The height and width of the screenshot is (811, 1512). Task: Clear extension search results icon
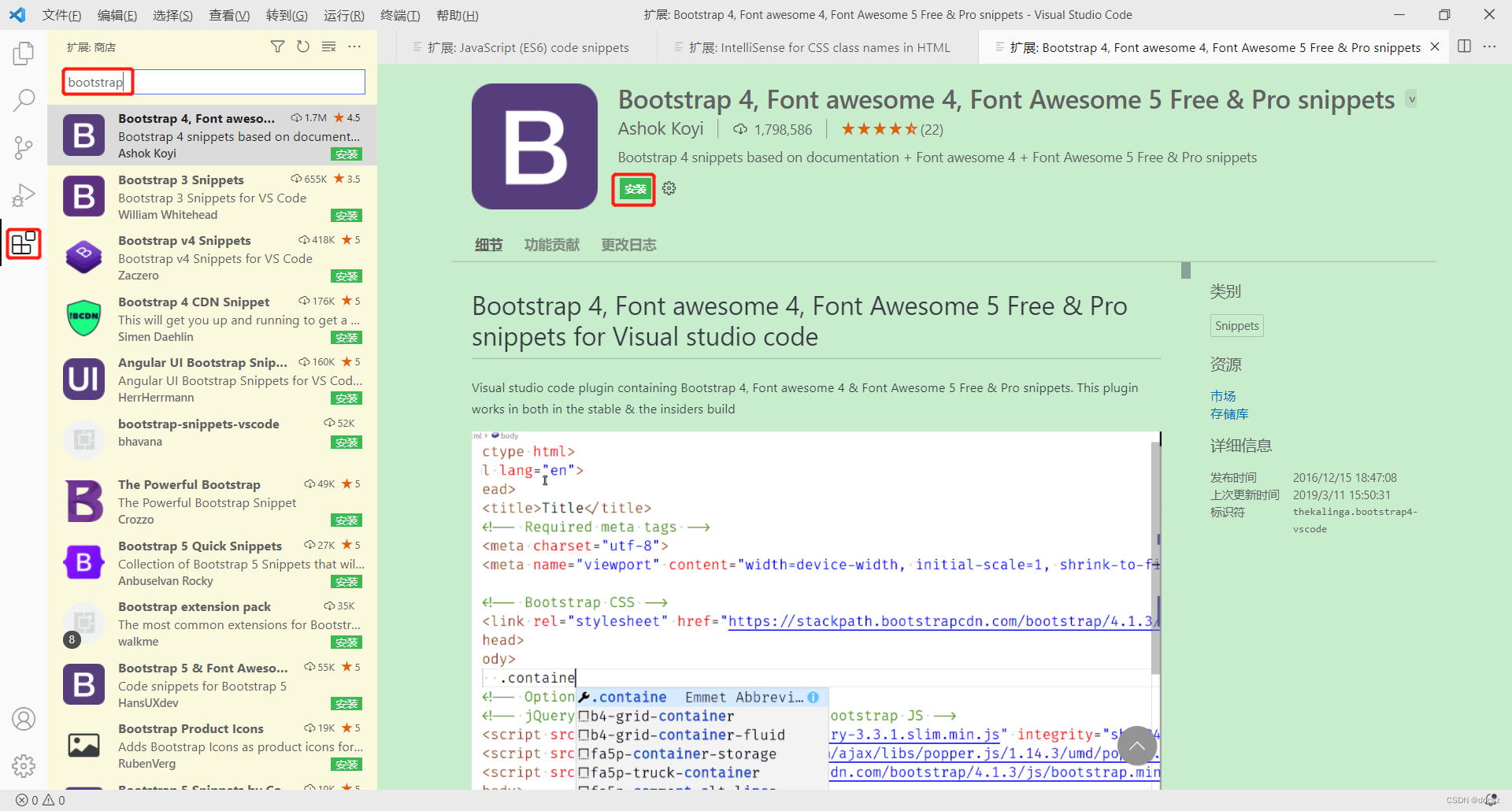pyautogui.click(x=329, y=47)
